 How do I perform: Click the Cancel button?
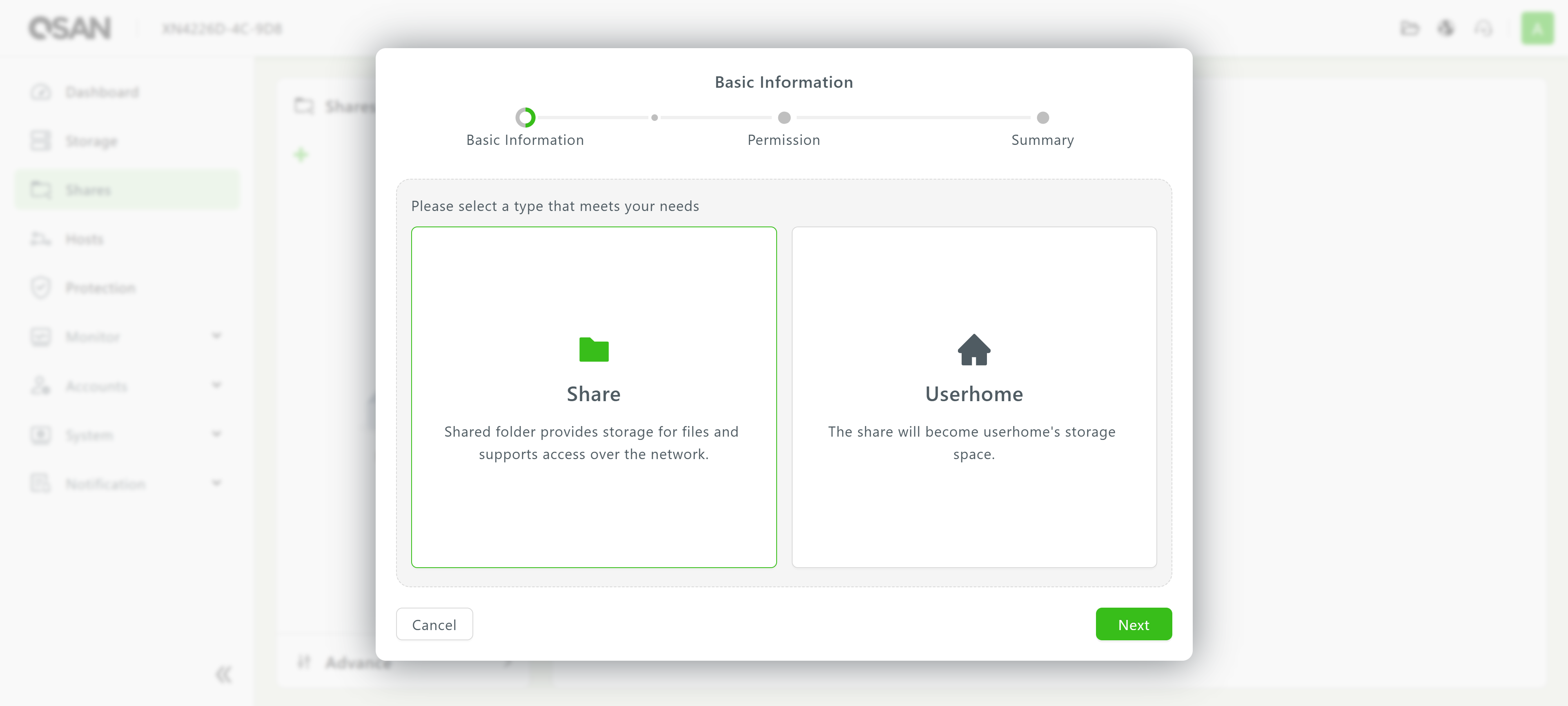[x=434, y=624]
